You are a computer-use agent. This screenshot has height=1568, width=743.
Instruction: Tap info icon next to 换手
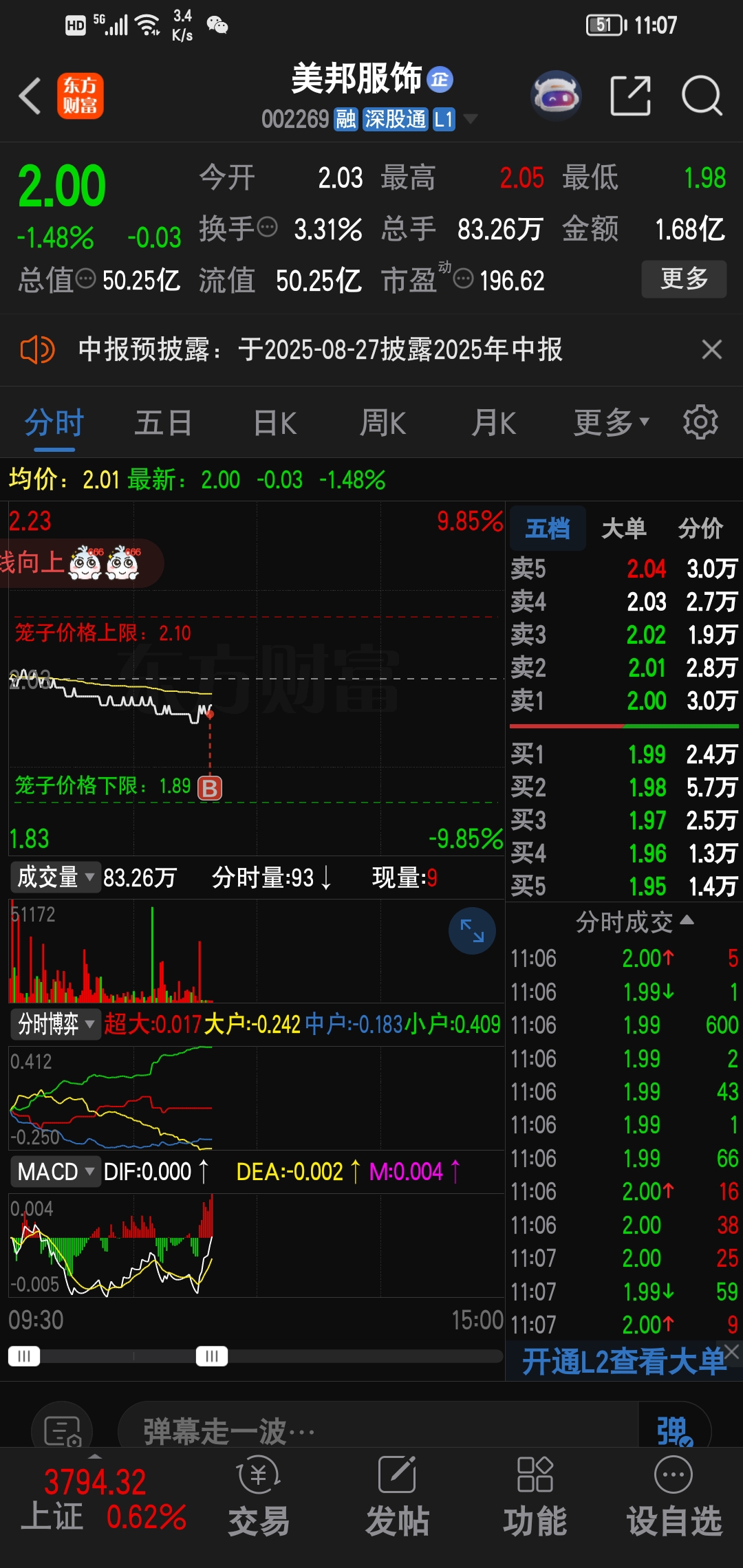(267, 226)
